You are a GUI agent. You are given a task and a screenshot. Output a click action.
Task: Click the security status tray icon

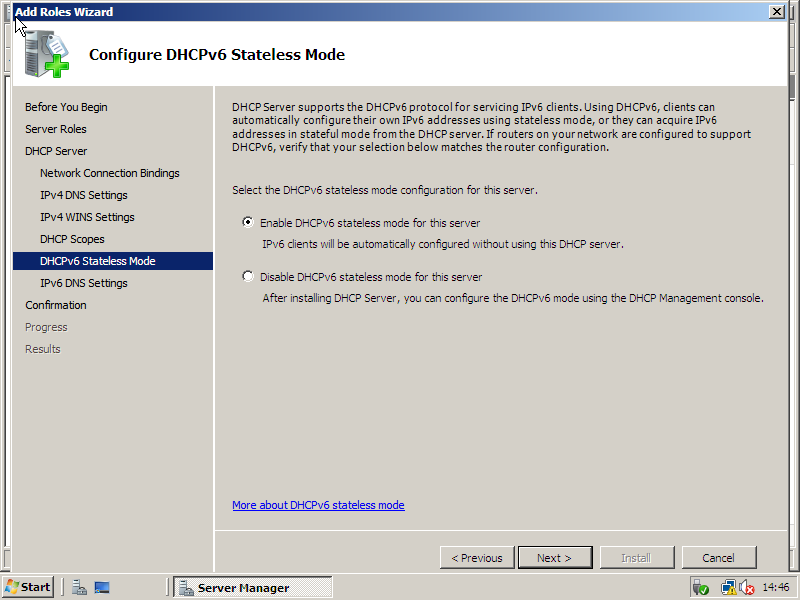tap(700, 588)
